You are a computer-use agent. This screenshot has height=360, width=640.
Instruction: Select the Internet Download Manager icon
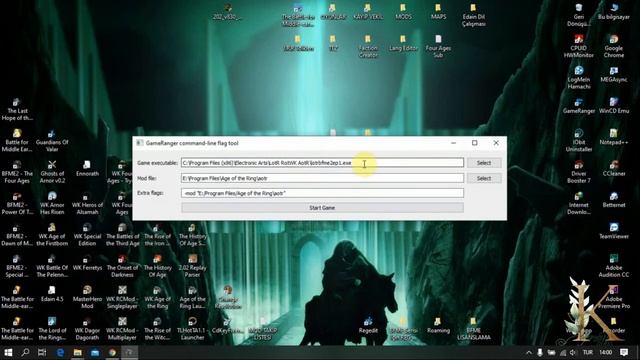pyautogui.click(x=579, y=203)
